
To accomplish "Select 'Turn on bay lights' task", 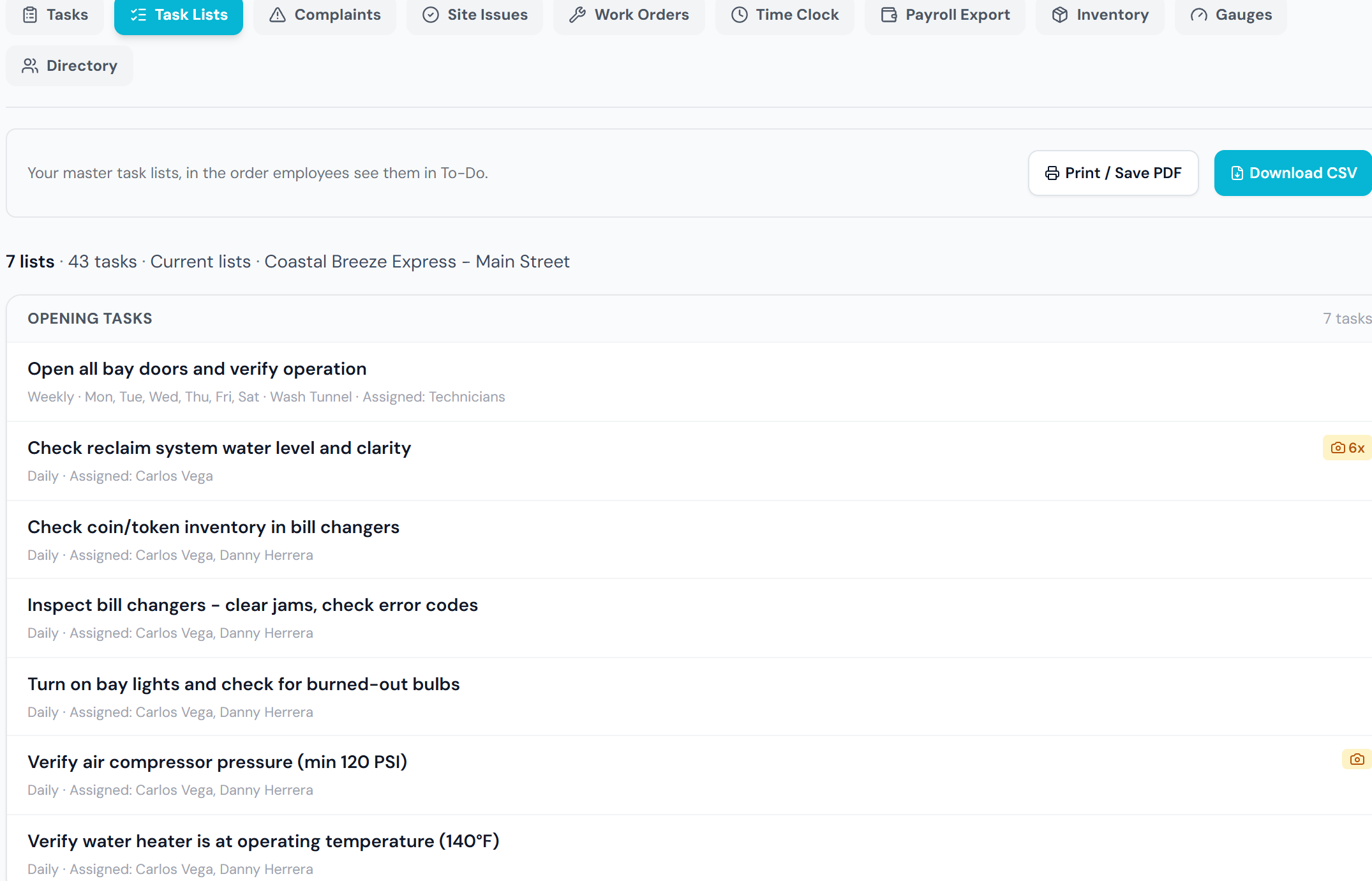I will pyautogui.click(x=689, y=697).
